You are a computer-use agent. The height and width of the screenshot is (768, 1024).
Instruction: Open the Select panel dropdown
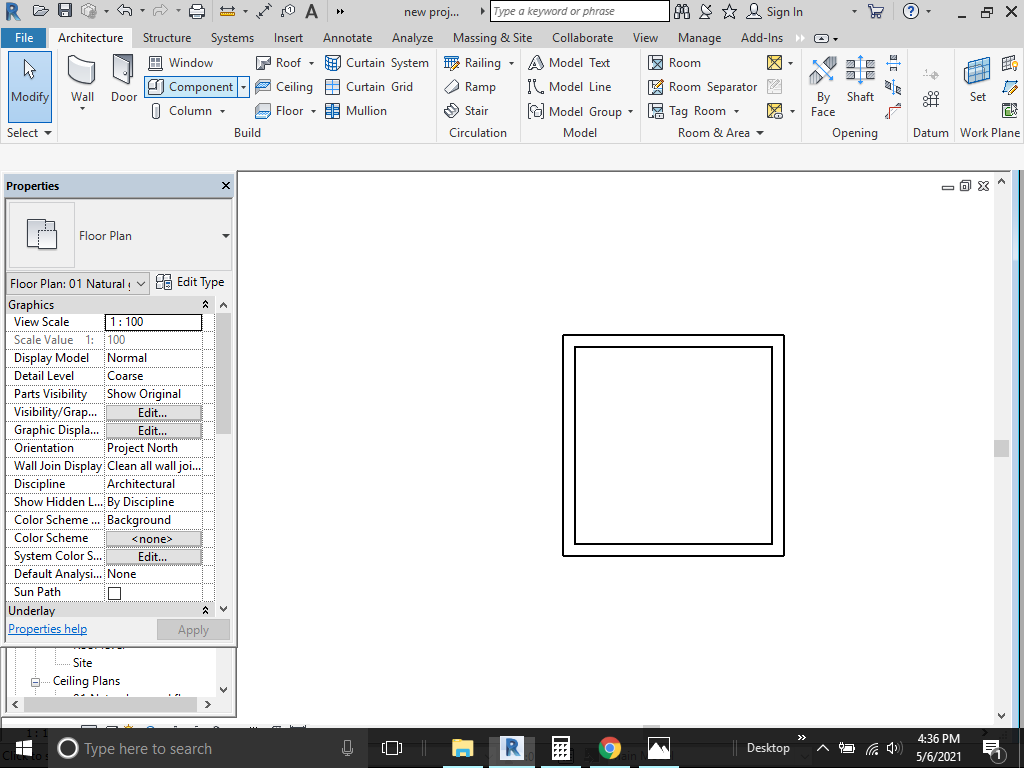pyautogui.click(x=29, y=133)
